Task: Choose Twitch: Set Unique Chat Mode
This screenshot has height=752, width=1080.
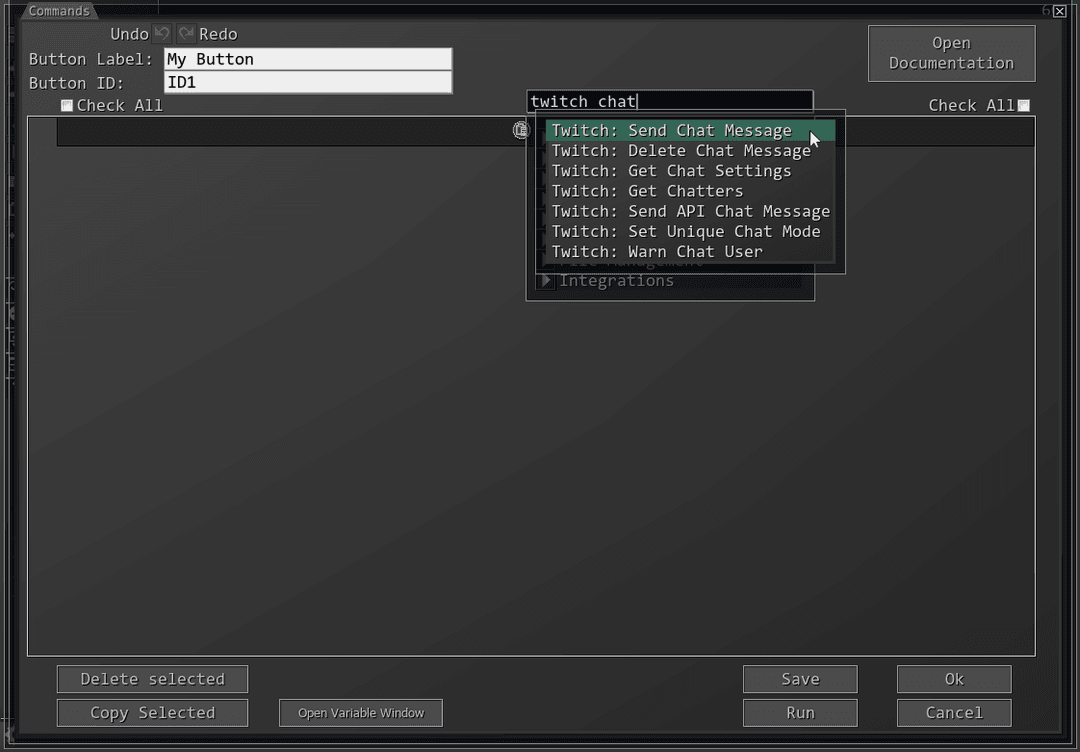Action: pyautogui.click(x=690, y=231)
